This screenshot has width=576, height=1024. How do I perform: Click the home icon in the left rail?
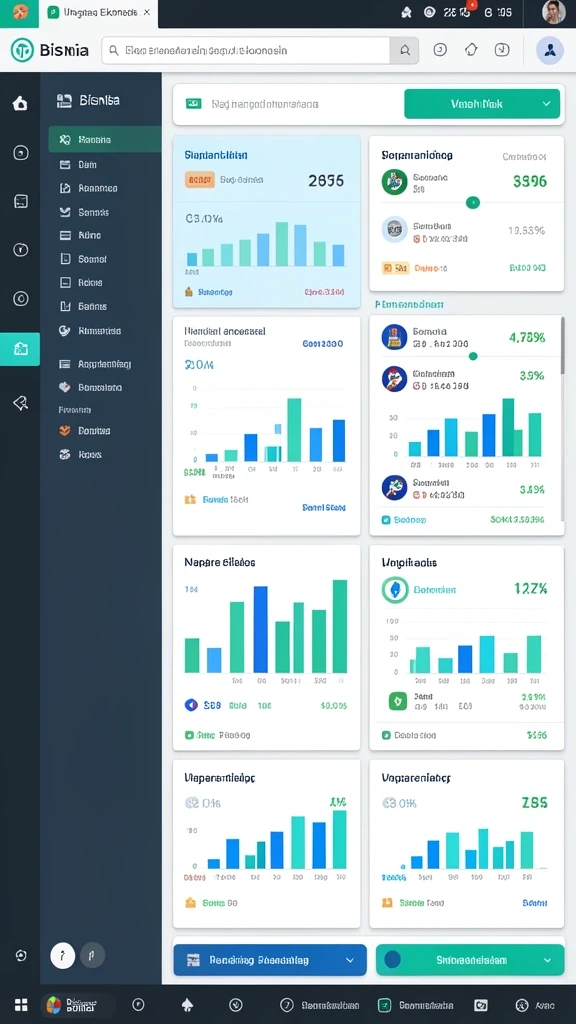click(20, 103)
